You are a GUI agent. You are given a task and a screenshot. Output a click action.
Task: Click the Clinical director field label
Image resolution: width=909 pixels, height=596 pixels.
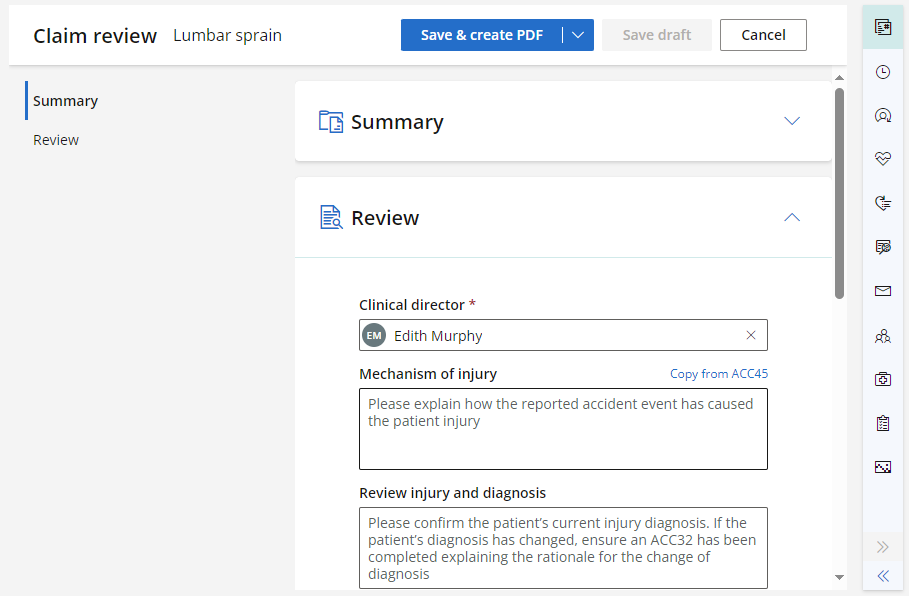tap(412, 304)
